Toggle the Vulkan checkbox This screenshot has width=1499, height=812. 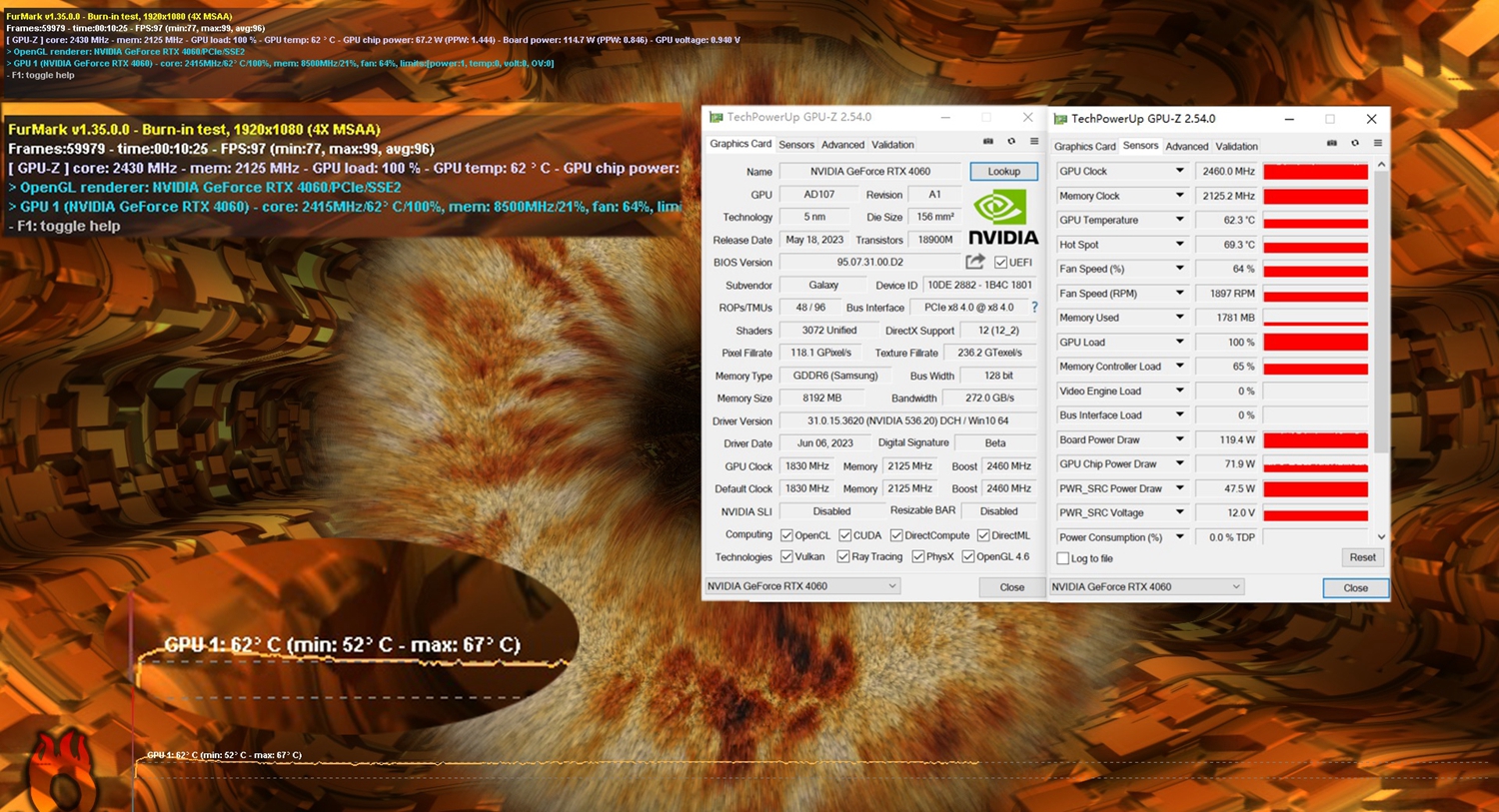click(x=786, y=556)
